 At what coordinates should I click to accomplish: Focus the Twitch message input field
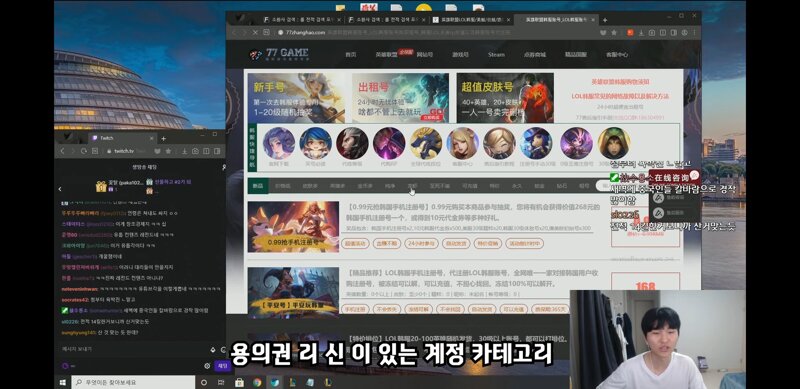pos(134,349)
